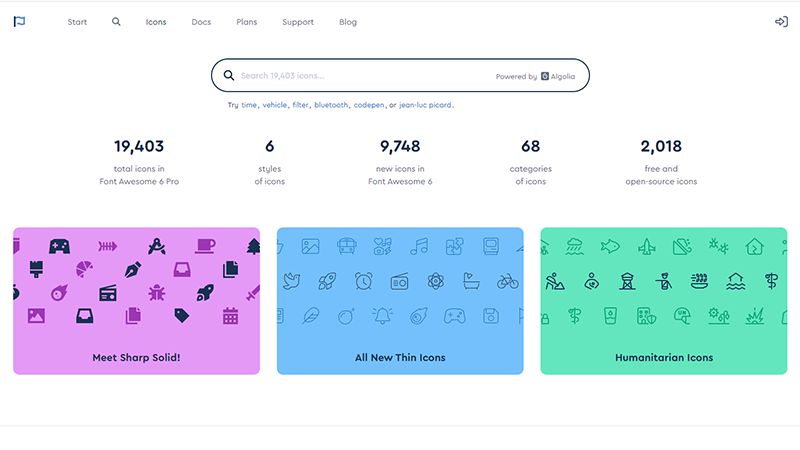Image resolution: width=800 pixels, height=450 pixels.
Task: Click the ringing bell icon
Action: pos(382,316)
